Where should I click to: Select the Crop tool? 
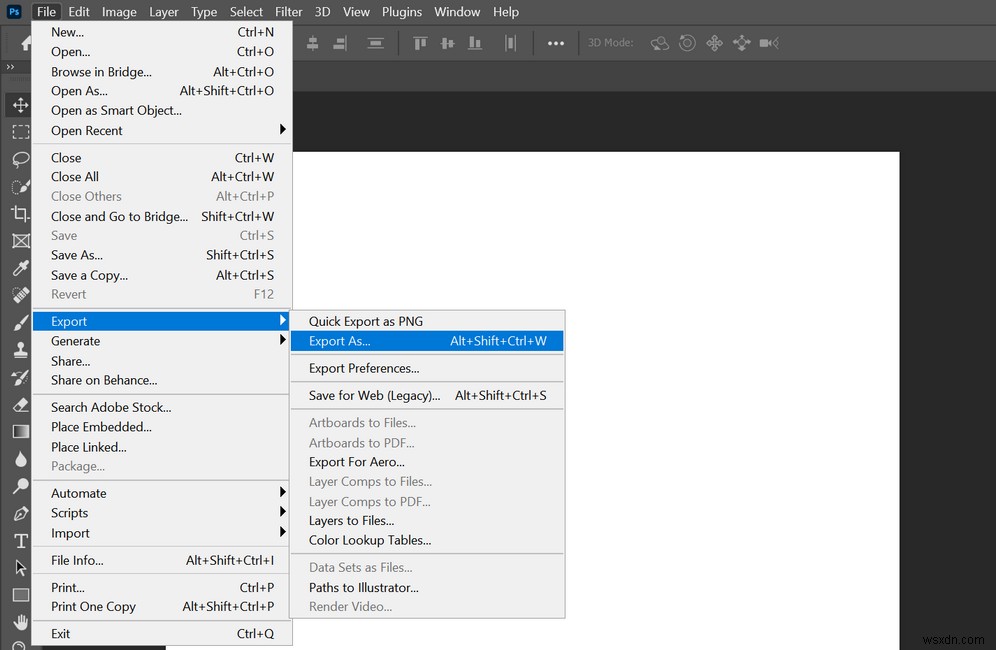[20, 213]
